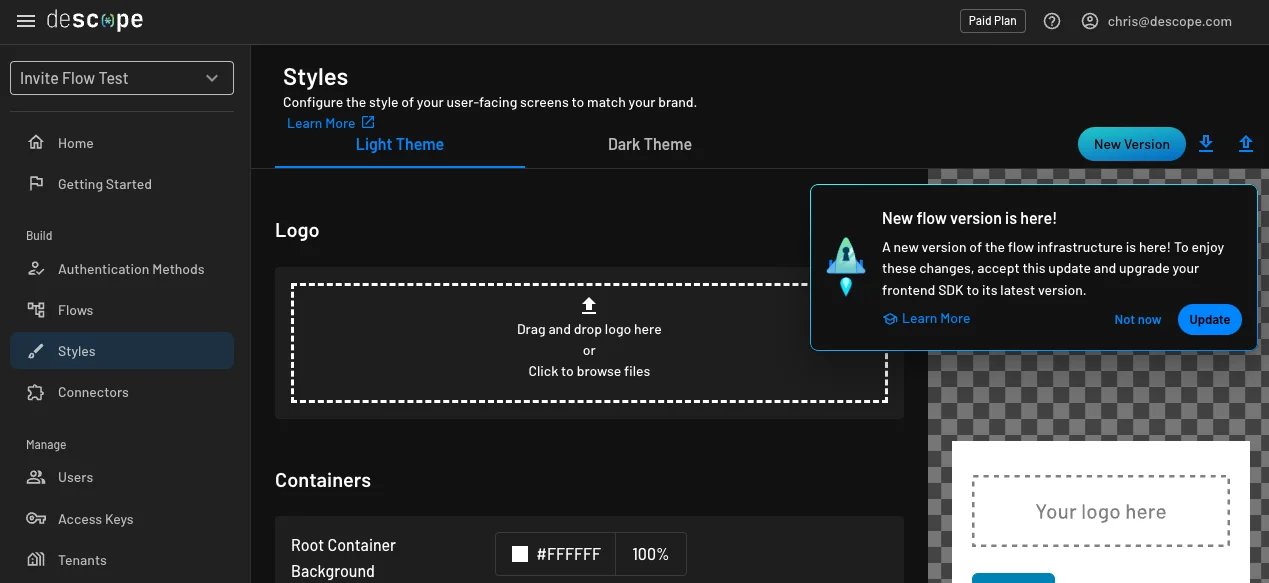Click the upload icon in logo drop zone
The width and height of the screenshot is (1269, 583).
[x=589, y=305]
